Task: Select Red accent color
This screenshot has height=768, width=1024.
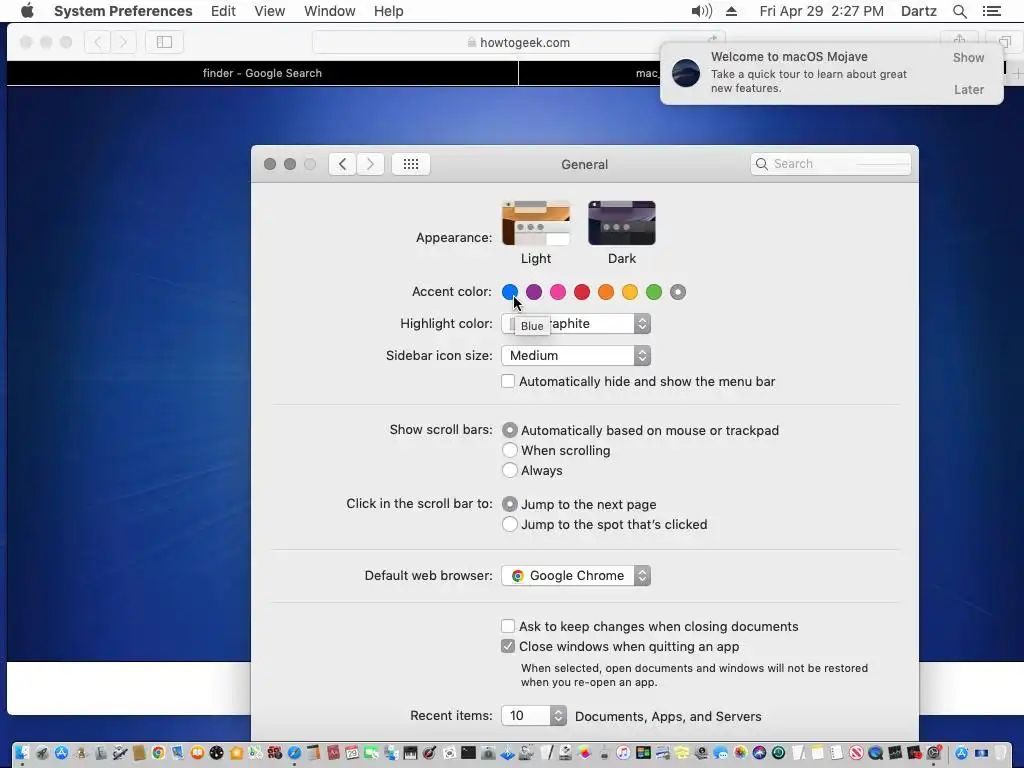Action: [x=582, y=292]
